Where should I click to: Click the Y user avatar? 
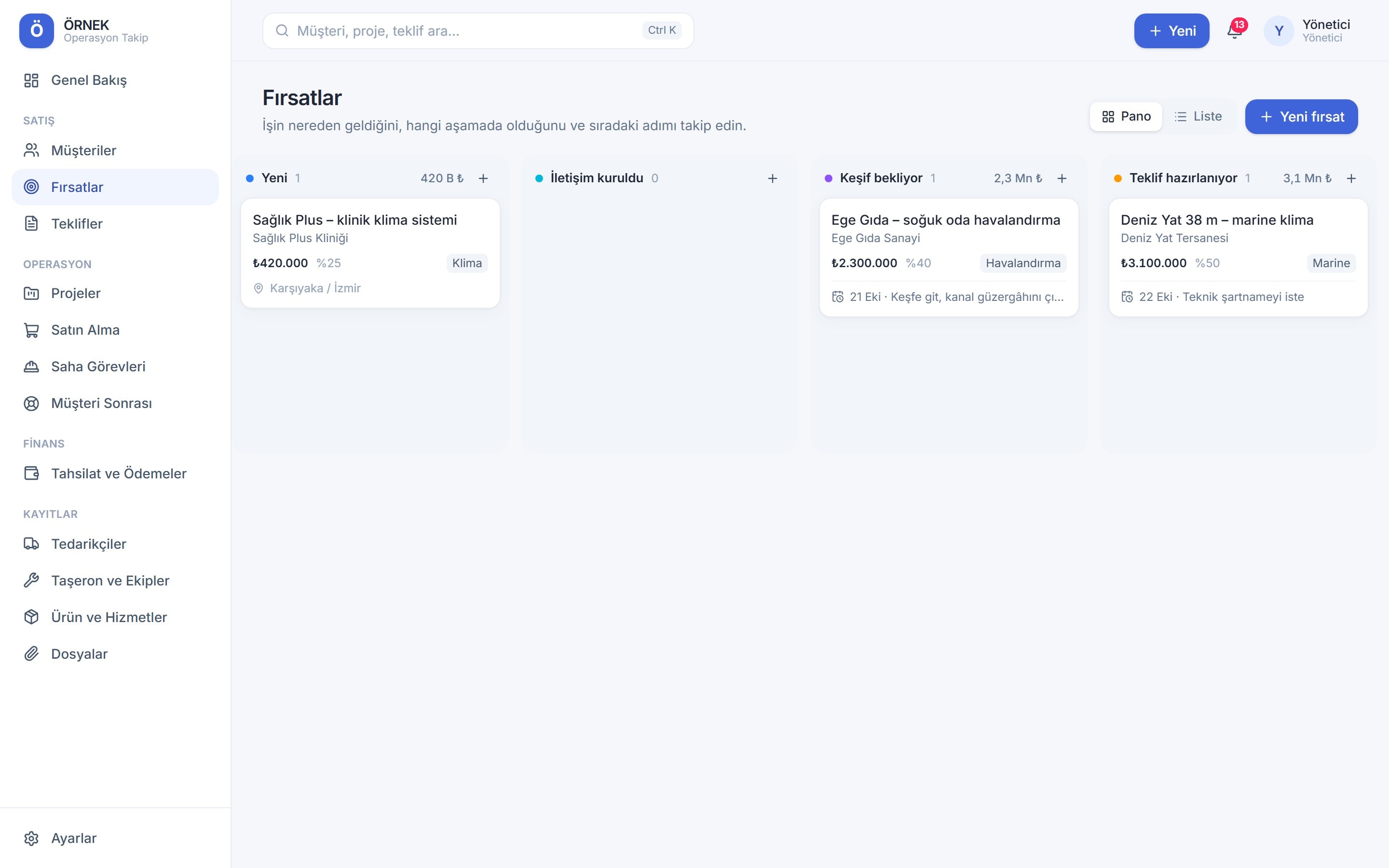(x=1278, y=30)
